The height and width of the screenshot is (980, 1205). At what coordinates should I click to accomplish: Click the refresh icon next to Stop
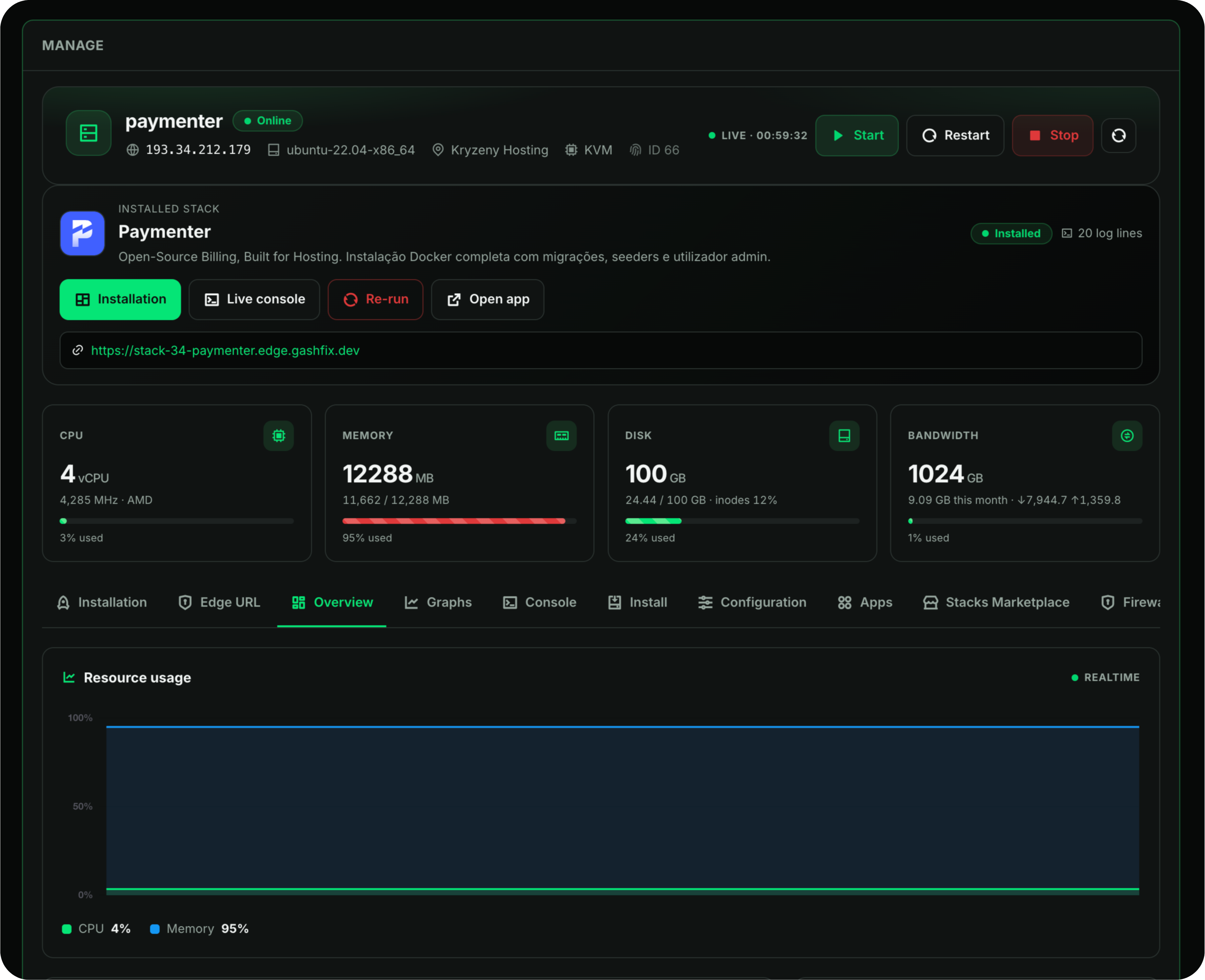pyautogui.click(x=1118, y=136)
